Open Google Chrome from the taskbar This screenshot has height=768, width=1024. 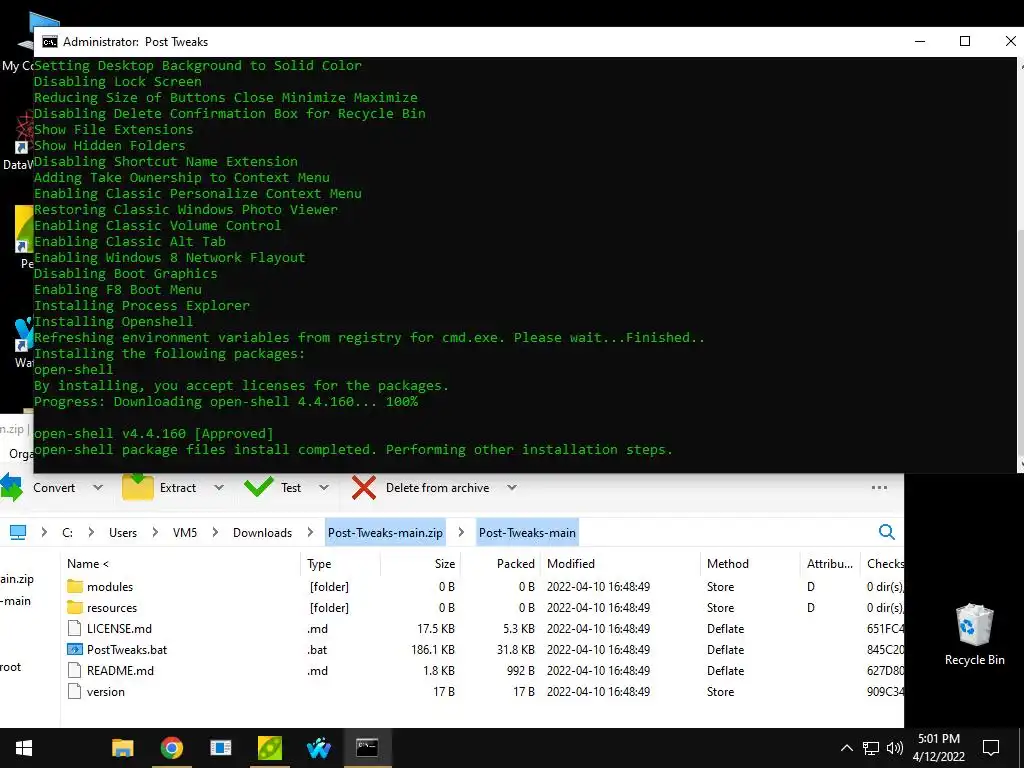coord(172,748)
